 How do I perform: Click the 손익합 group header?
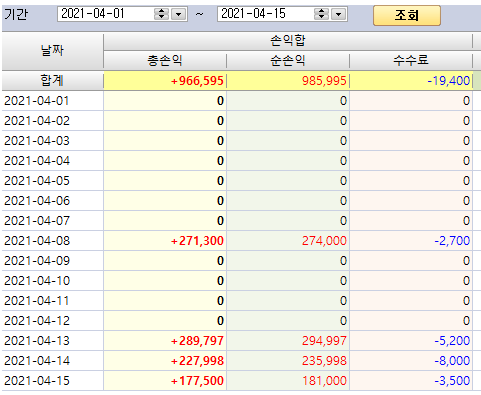[x=288, y=41]
